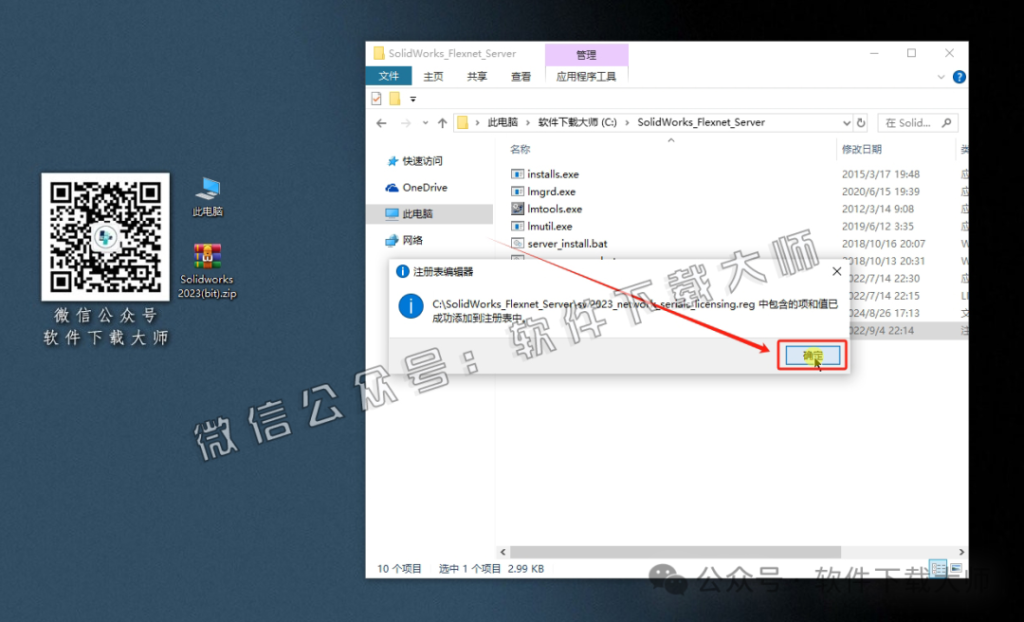Image resolution: width=1024 pixels, height=622 pixels.
Task: Open the 文件 menu
Action: point(389,75)
